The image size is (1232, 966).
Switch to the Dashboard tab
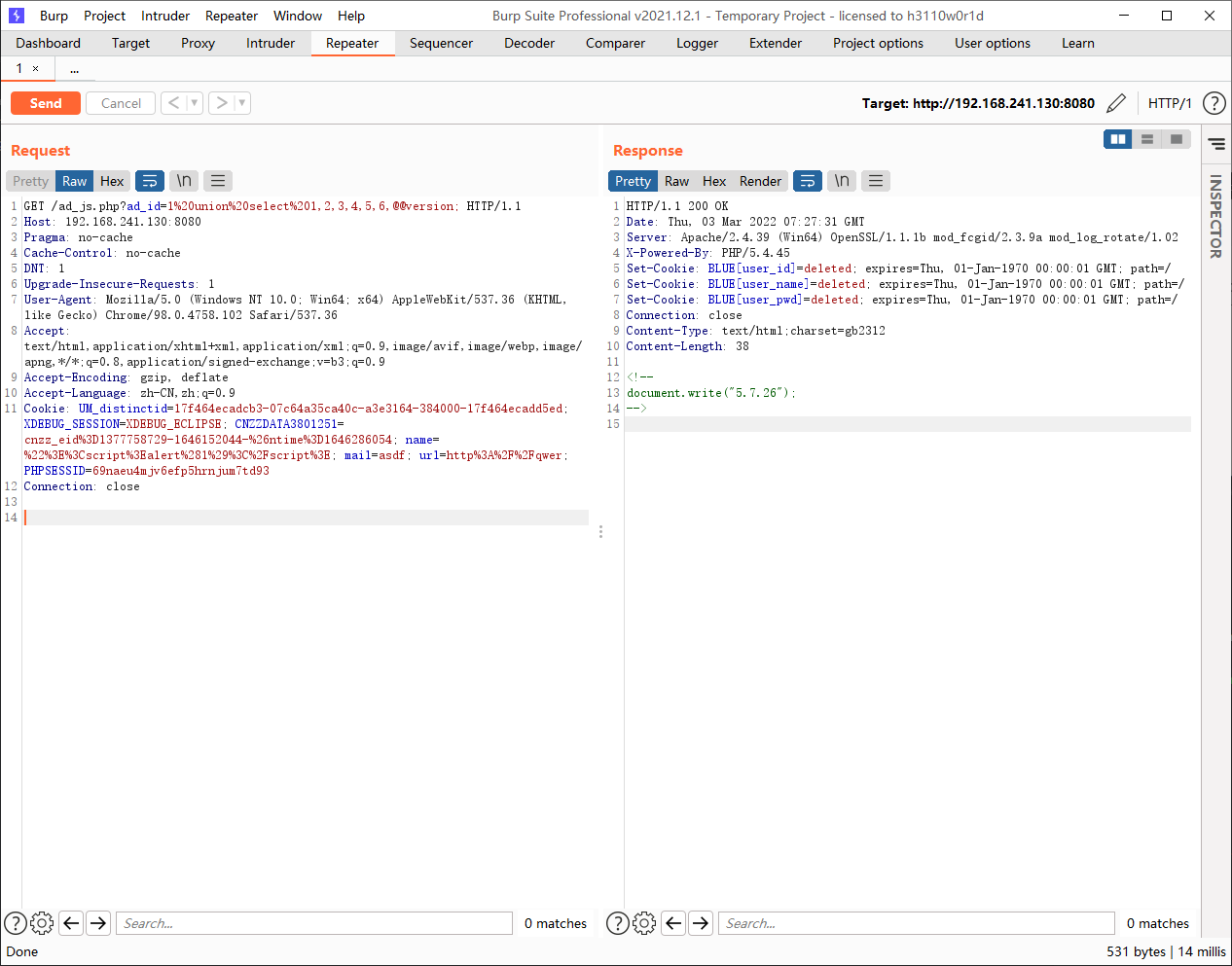[49, 43]
